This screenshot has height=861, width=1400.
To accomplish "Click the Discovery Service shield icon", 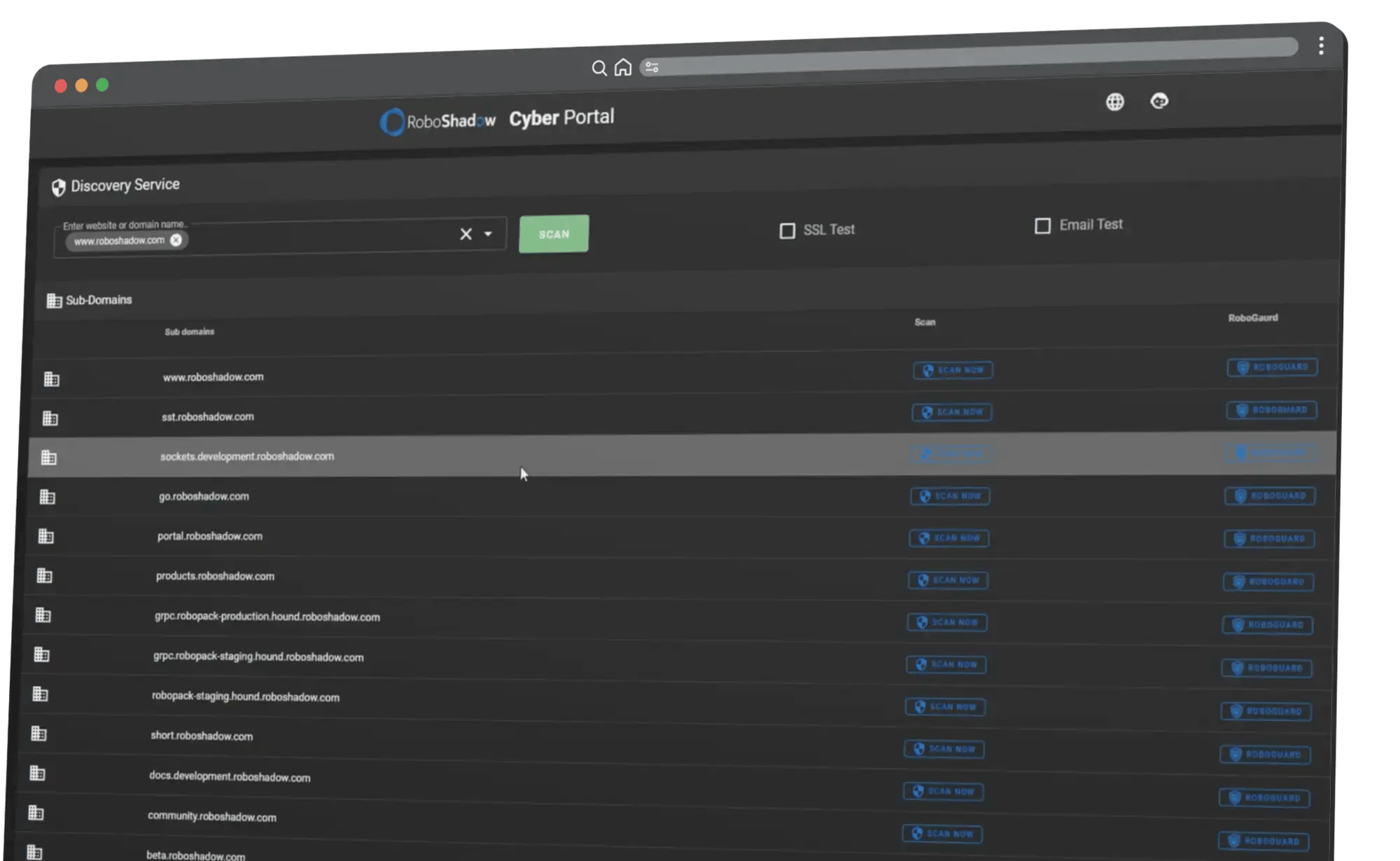I will pos(57,185).
